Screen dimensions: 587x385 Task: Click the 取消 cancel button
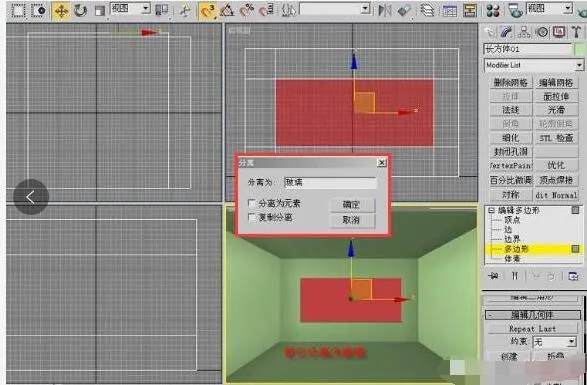(x=352, y=220)
